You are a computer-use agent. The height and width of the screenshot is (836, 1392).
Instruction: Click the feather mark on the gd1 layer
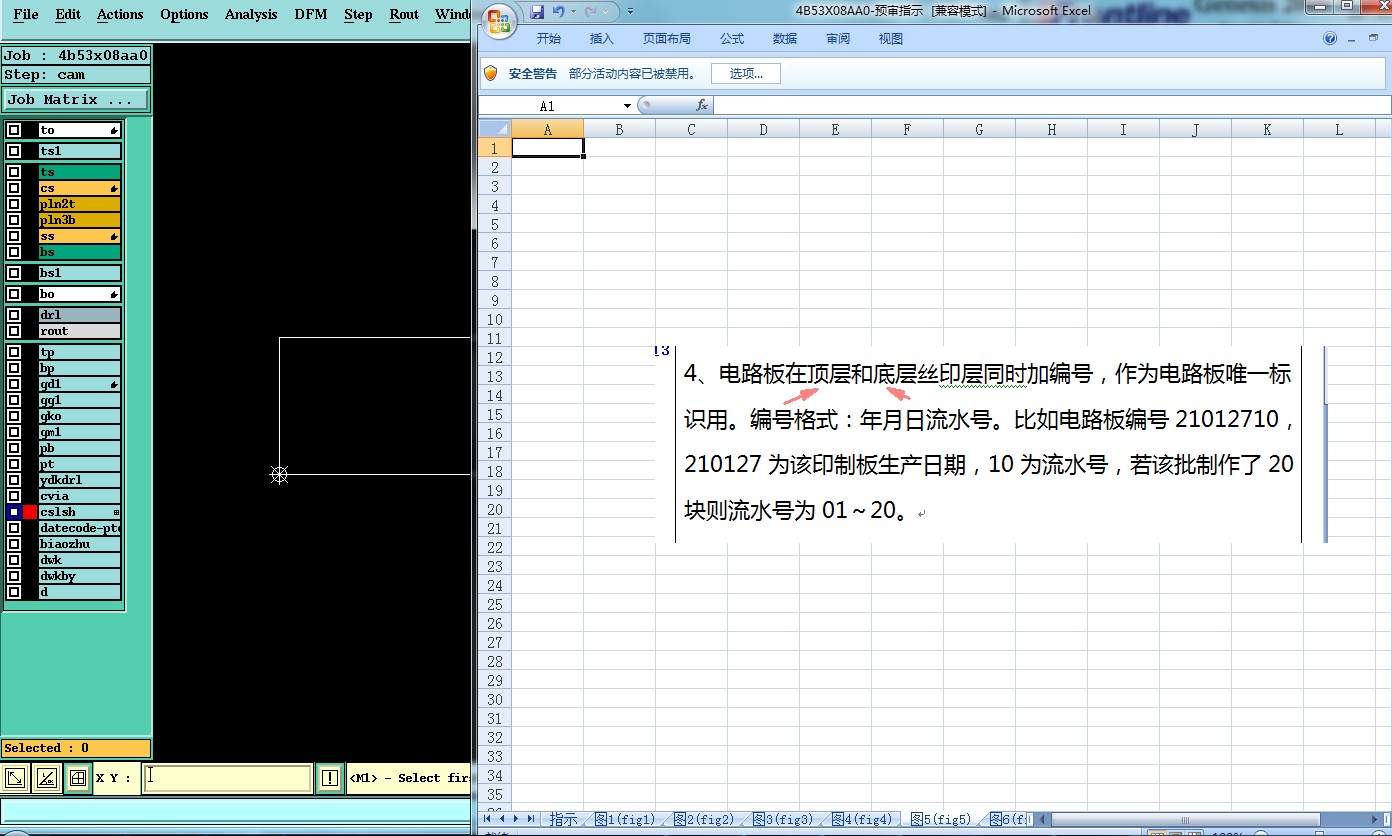[114, 384]
